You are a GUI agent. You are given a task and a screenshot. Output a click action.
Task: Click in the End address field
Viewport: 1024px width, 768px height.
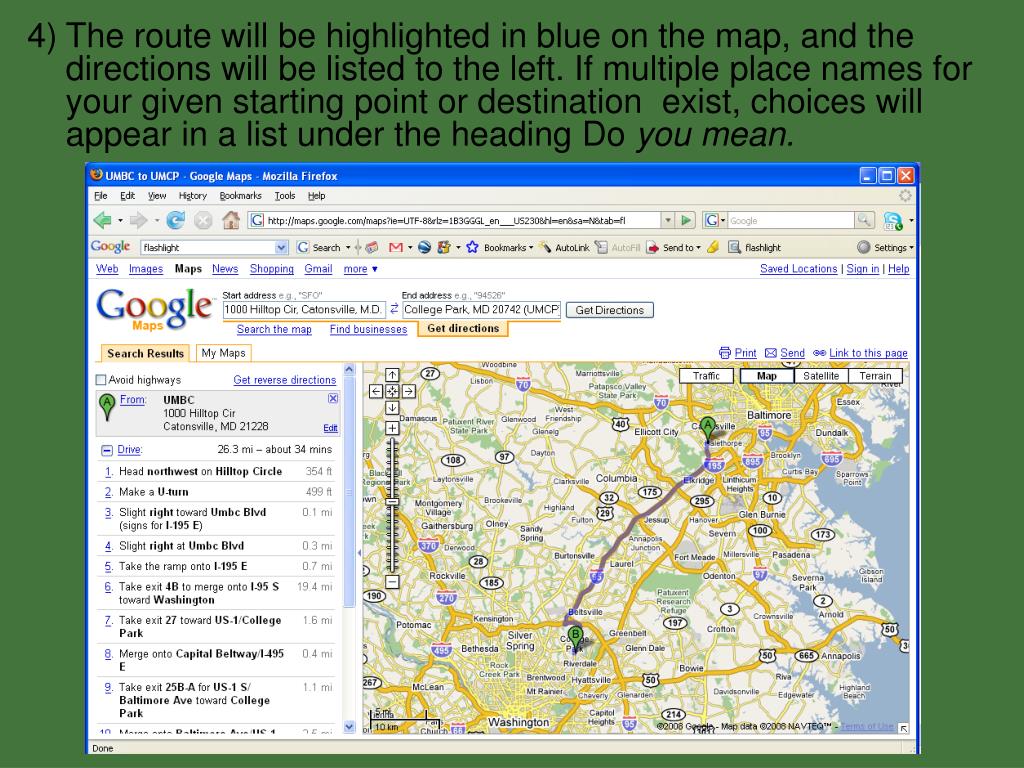point(481,309)
